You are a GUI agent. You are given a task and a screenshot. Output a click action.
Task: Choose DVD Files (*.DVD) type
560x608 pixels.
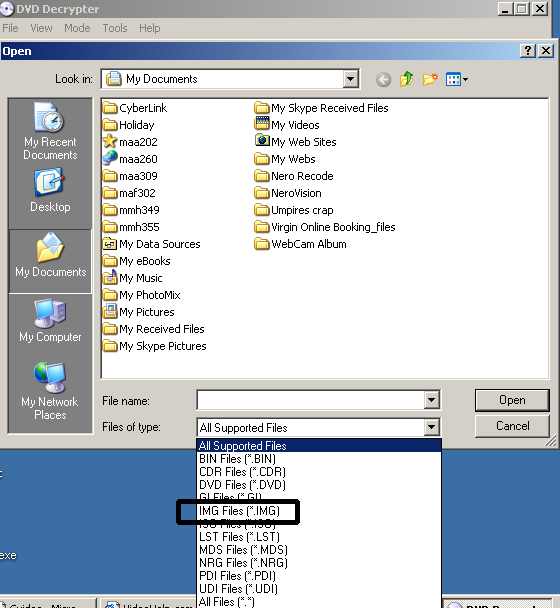[x=319, y=485]
